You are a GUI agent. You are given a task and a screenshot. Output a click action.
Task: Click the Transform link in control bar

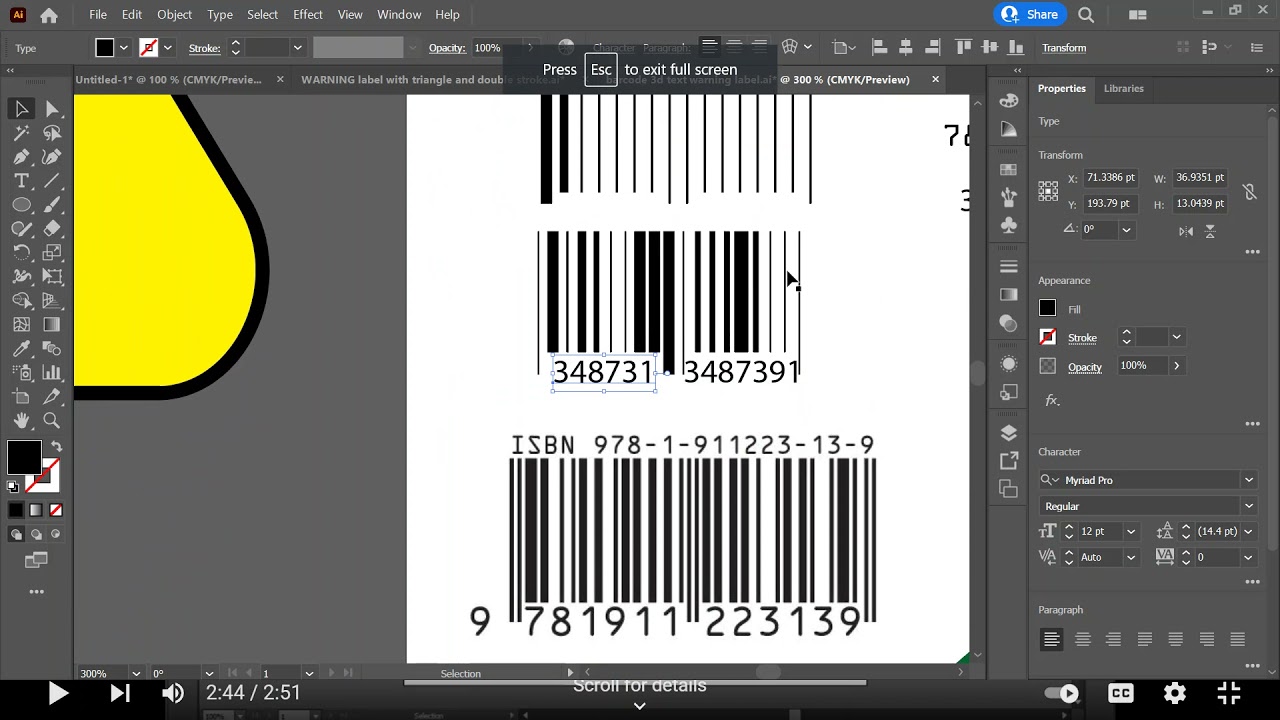click(x=1064, y=48)
